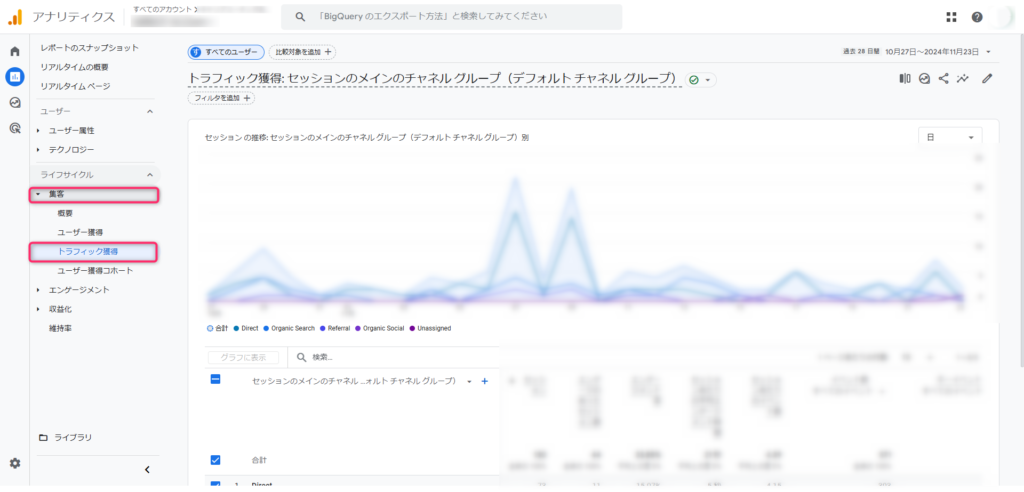The width and height of the screenshot is (1024, 492).
Task: Open the Insights icon in the report toolbar
Action: pos(924,78)
